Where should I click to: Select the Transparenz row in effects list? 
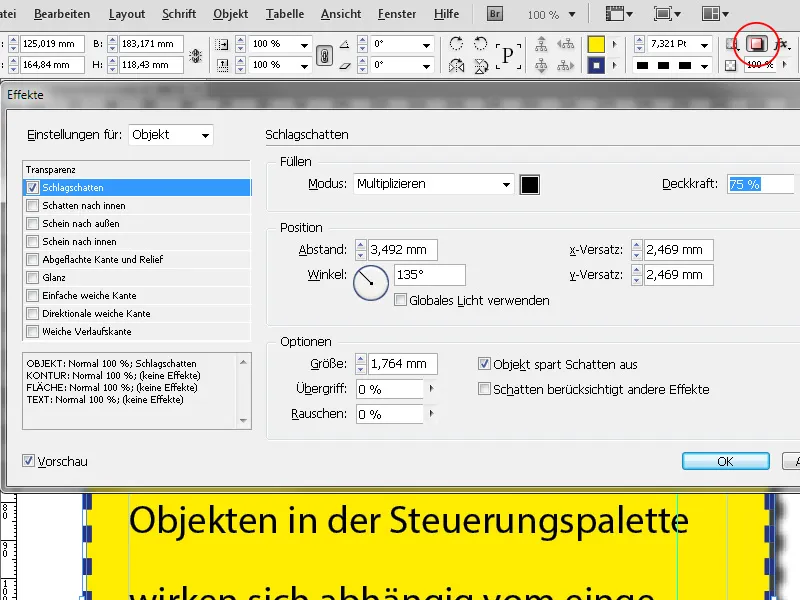pyautogui.click(x=137, y=169)
